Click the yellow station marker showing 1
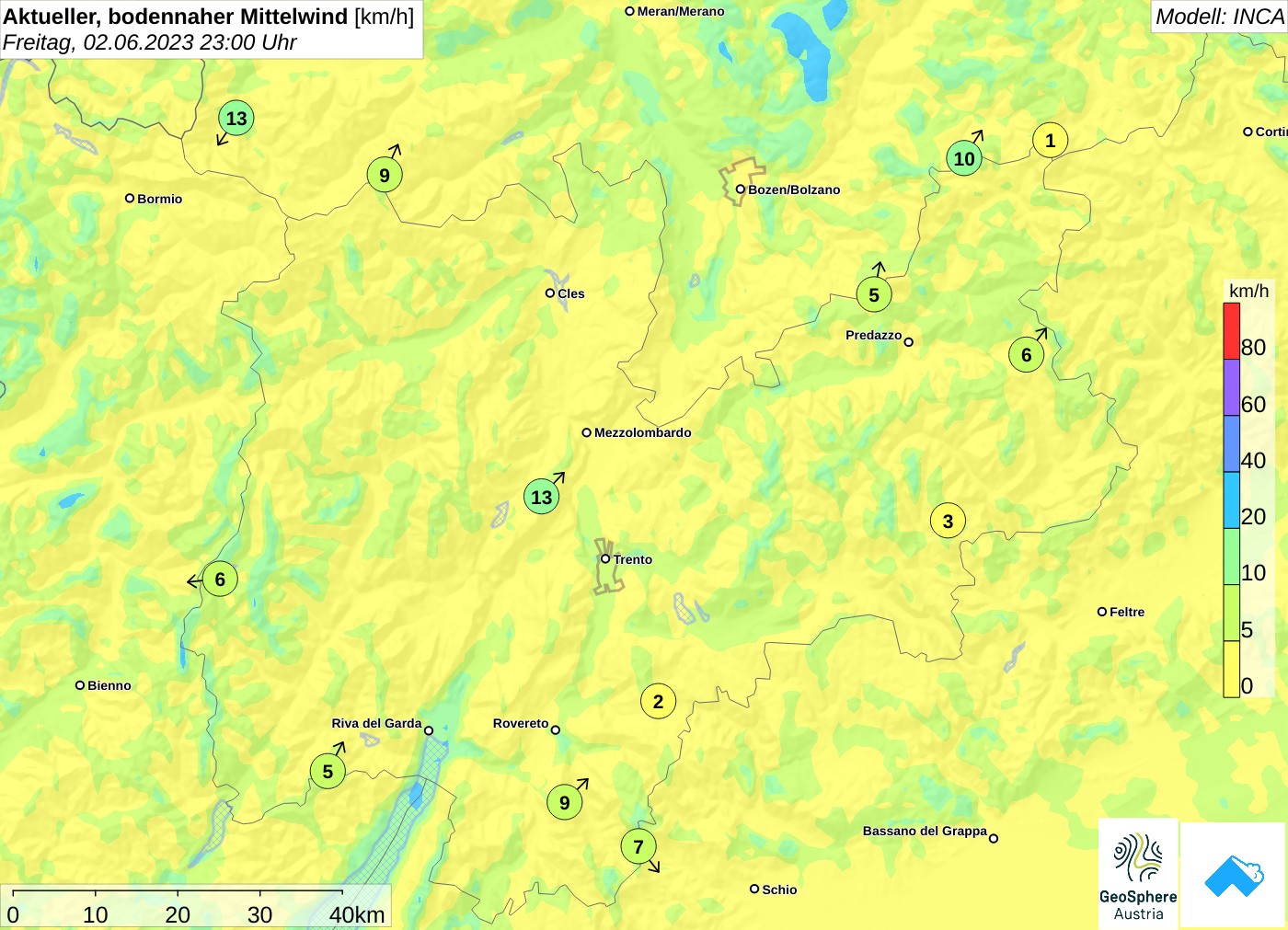Viewport: 1288px width, 930px height. (x=1050, y=141)
